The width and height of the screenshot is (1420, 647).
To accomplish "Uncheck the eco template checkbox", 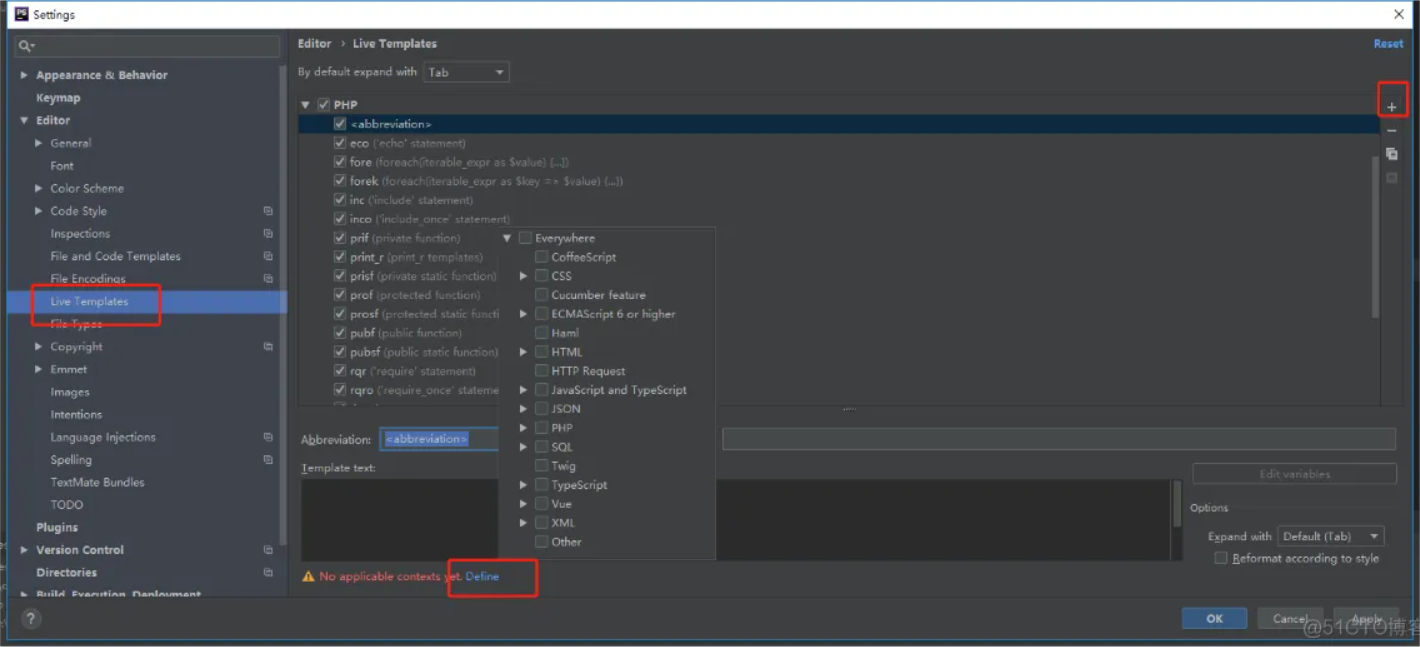I will tap(340, 143).
